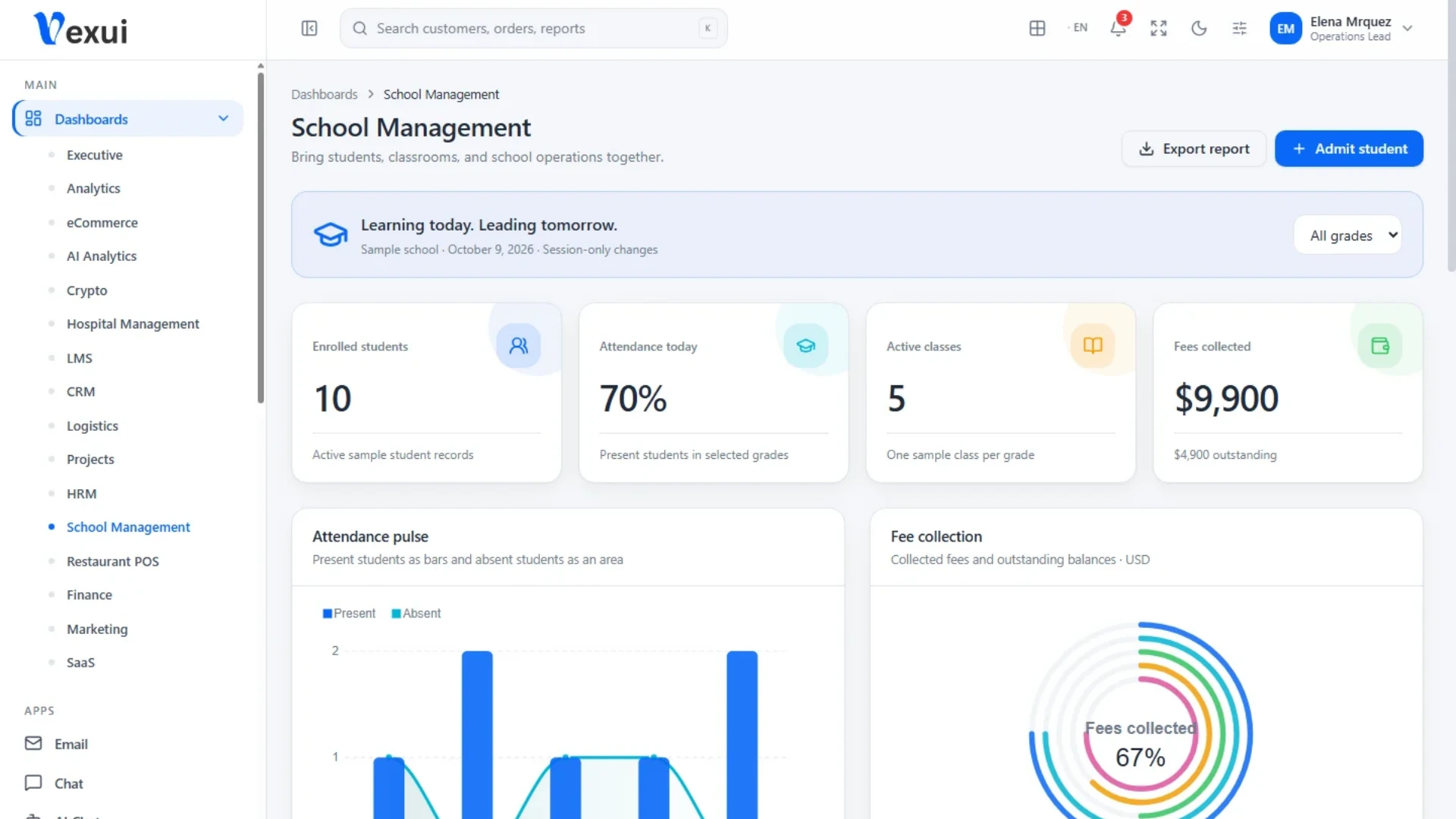Click the Vexui logo
The image size is (1456, 819).
pyautogui.click(x=80, y=29)
